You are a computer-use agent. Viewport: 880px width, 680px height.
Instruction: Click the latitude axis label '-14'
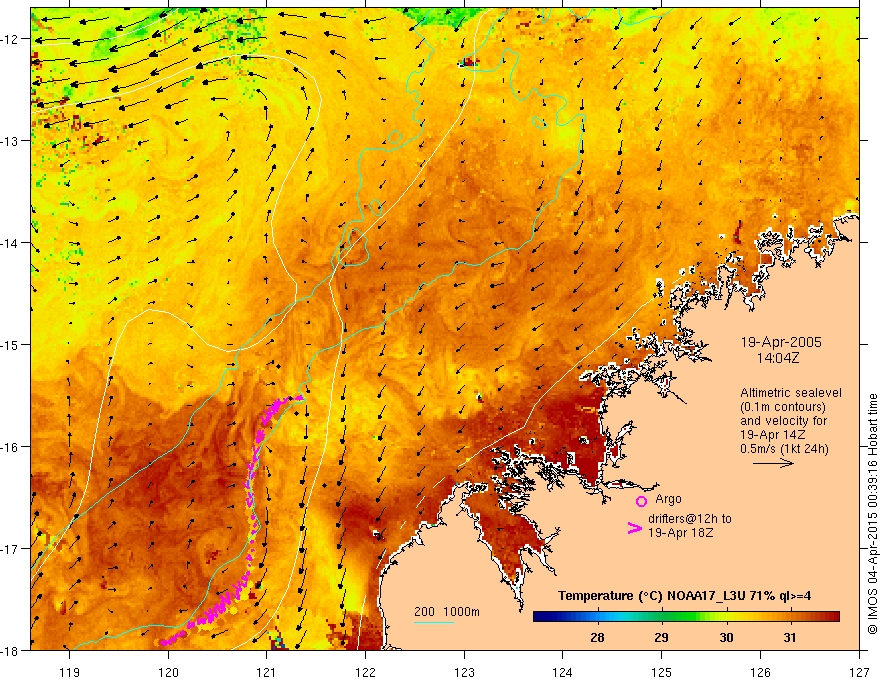10,243
